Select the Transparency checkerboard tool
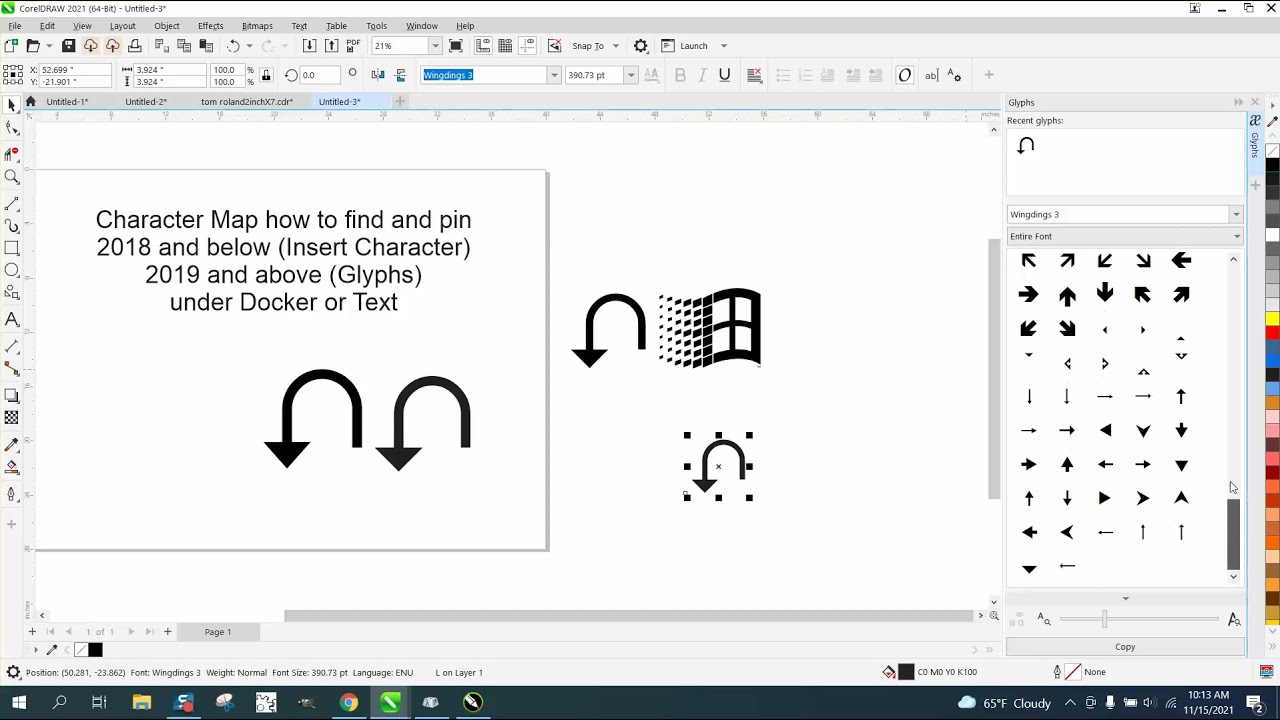The width and height of the screenshot is (1280, 720). point(12,418)
